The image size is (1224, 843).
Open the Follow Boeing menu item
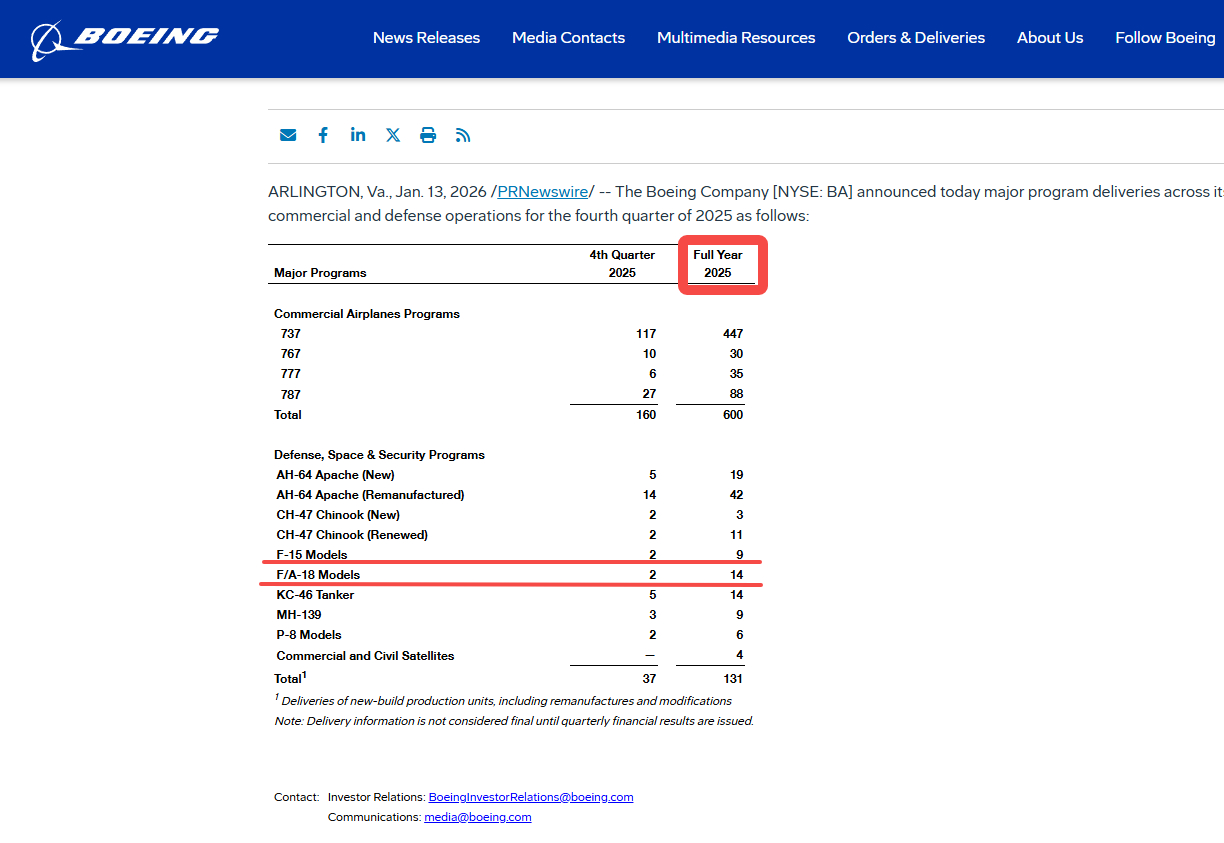(1165, 38)
